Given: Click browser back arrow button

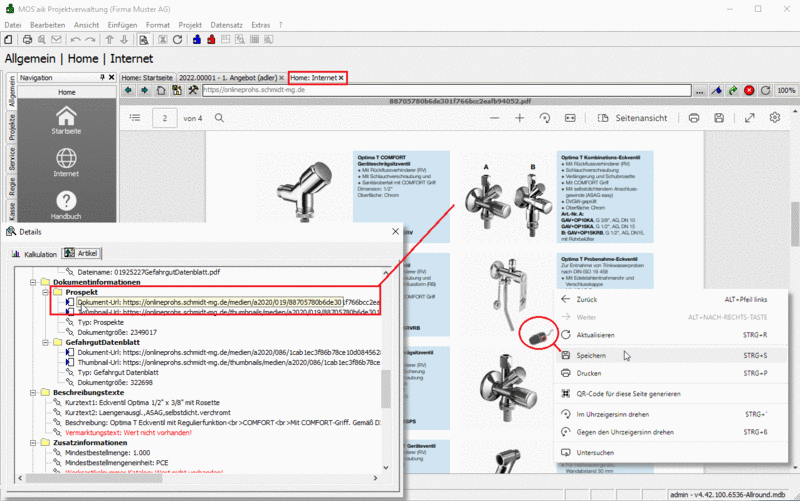Looking at the screenshot, I should [x=129, y=90].
